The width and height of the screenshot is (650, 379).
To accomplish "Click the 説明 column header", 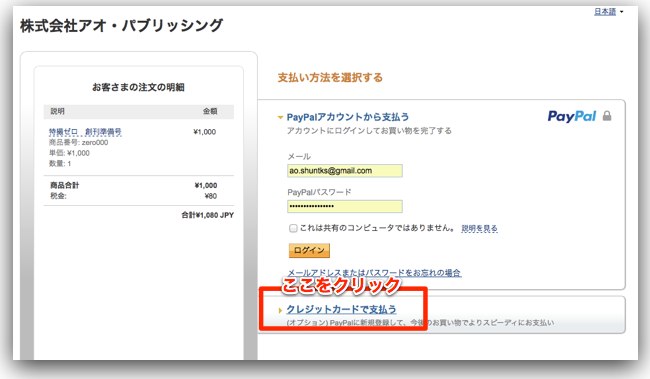I will pyautogui.click(x=58, y=111).
